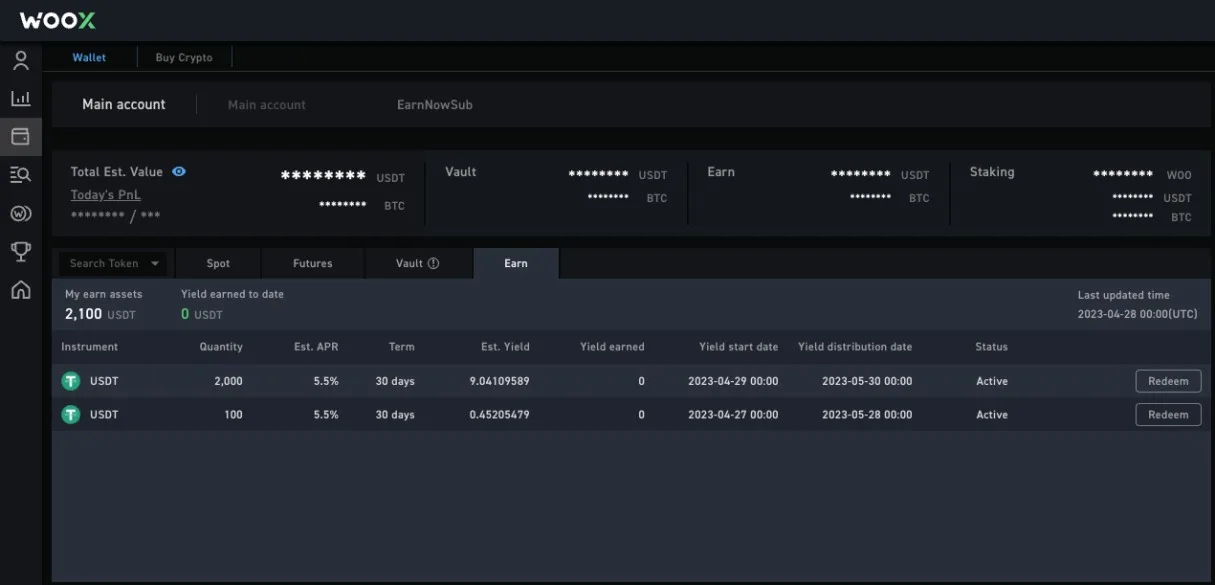
Task: Click the Quantity column header
Action: point(221,347)
